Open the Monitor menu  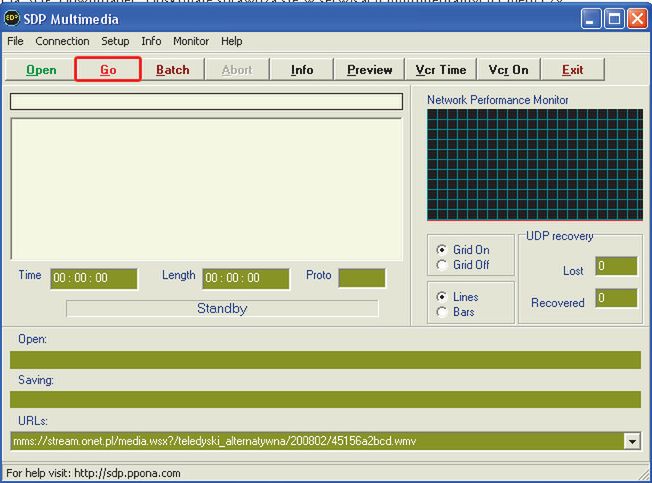[191, 41]
